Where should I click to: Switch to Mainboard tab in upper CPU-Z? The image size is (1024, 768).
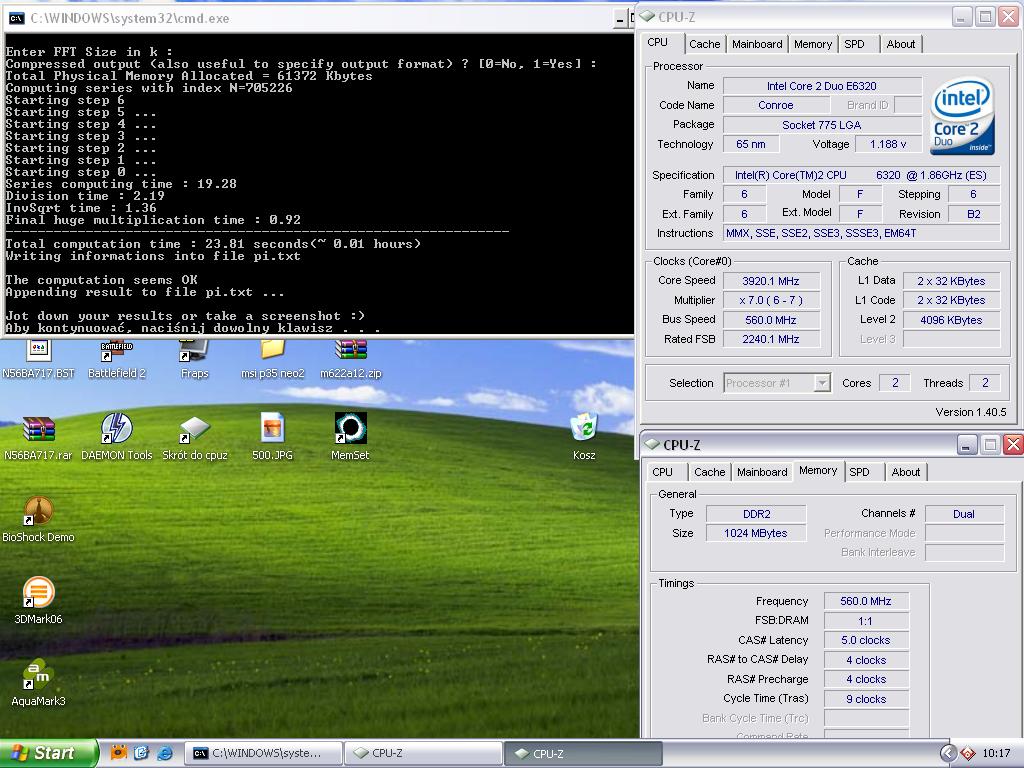pos(757,44)
